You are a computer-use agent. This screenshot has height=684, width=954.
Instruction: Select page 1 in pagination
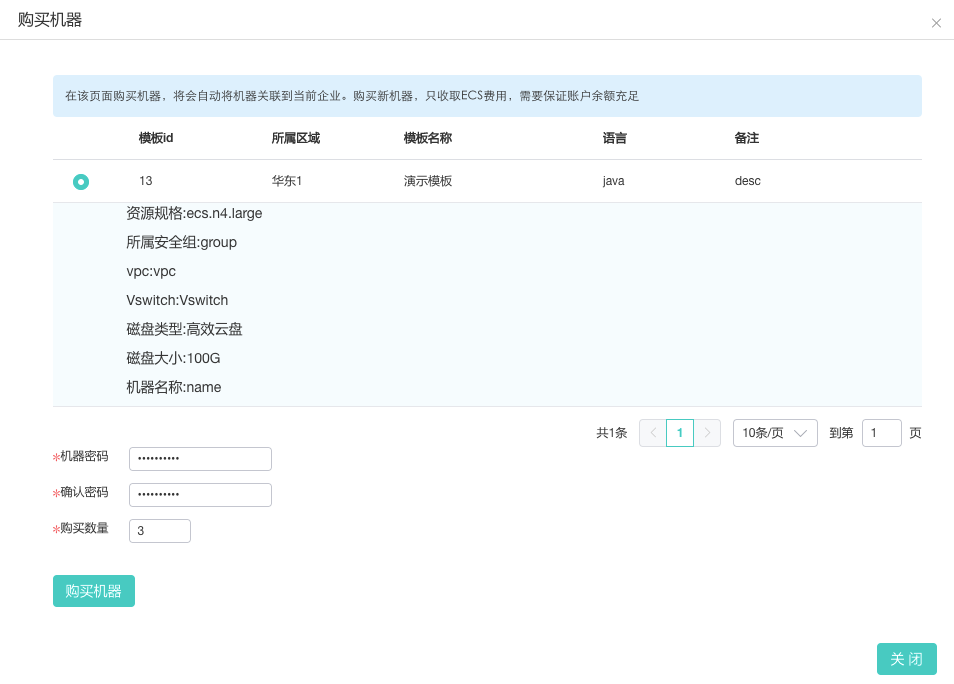click(x=680, y=433)
